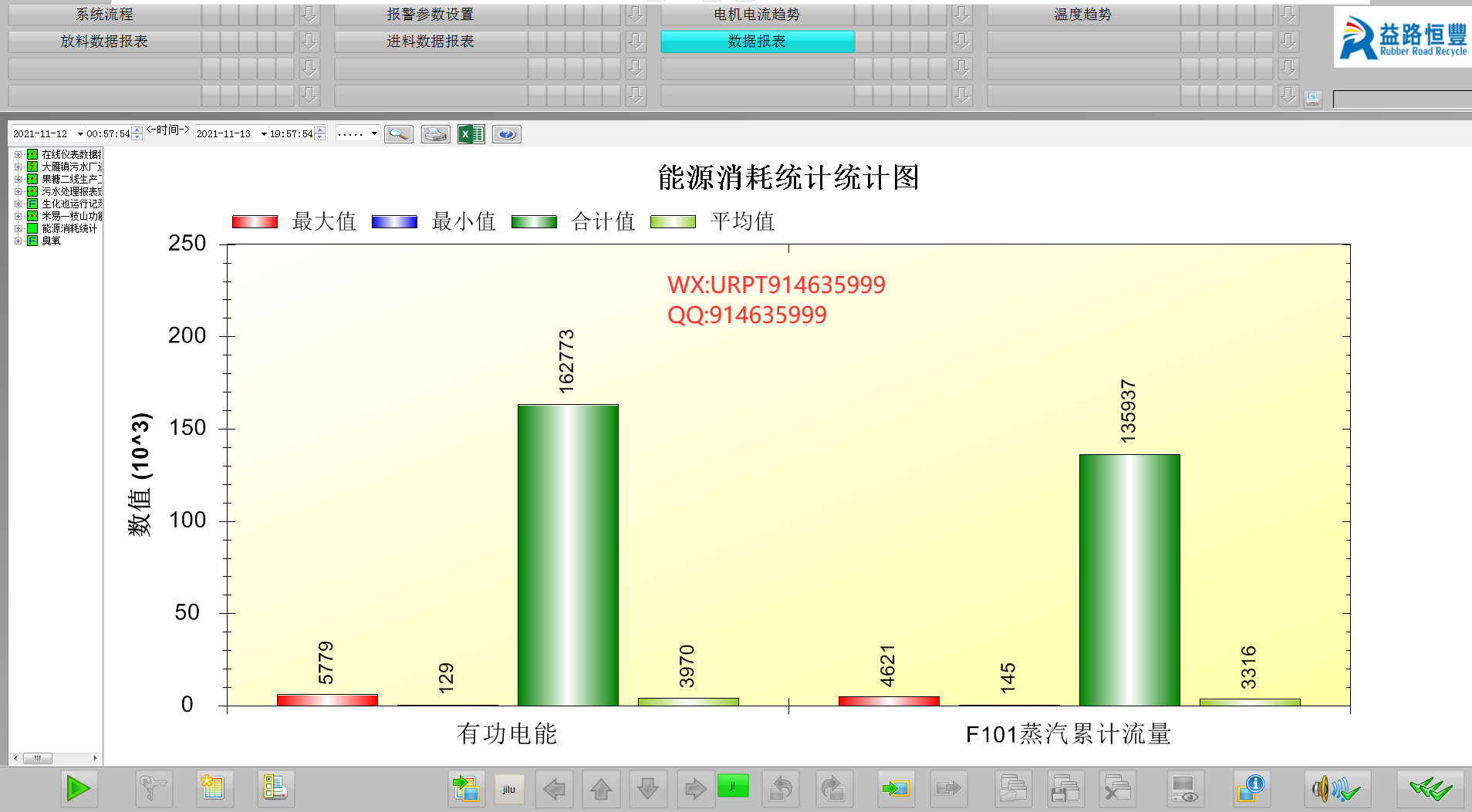Open the end date dropdown 2021-11-13

(263, 134)
